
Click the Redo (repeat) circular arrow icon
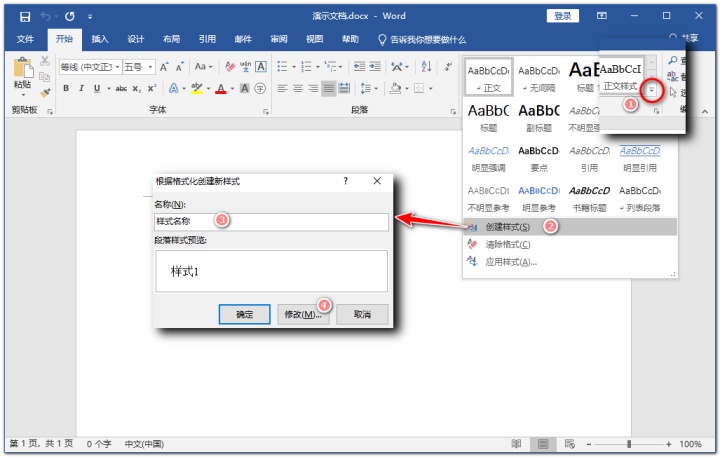[x=70, y=17]
